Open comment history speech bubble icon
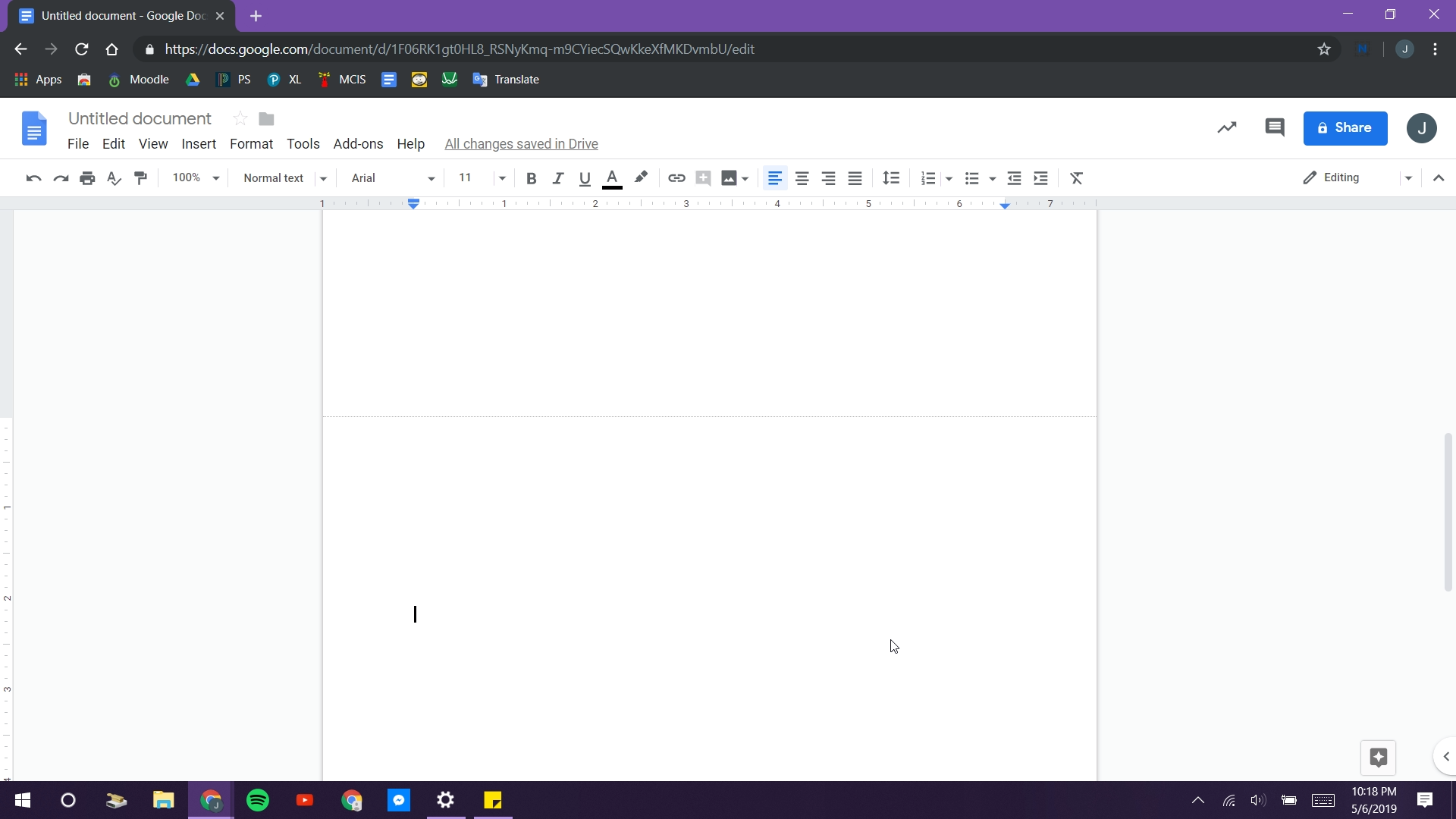 point(1275,127)
